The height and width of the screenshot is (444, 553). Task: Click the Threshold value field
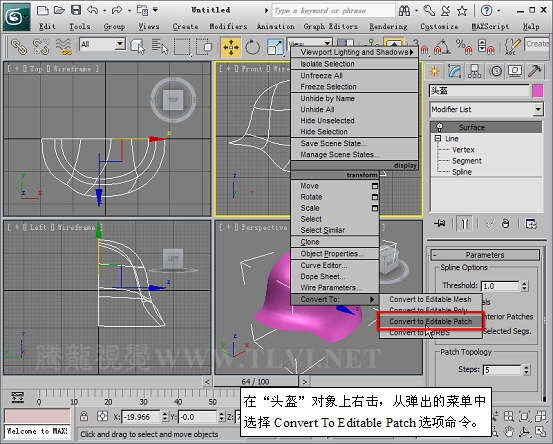point(500,286)
